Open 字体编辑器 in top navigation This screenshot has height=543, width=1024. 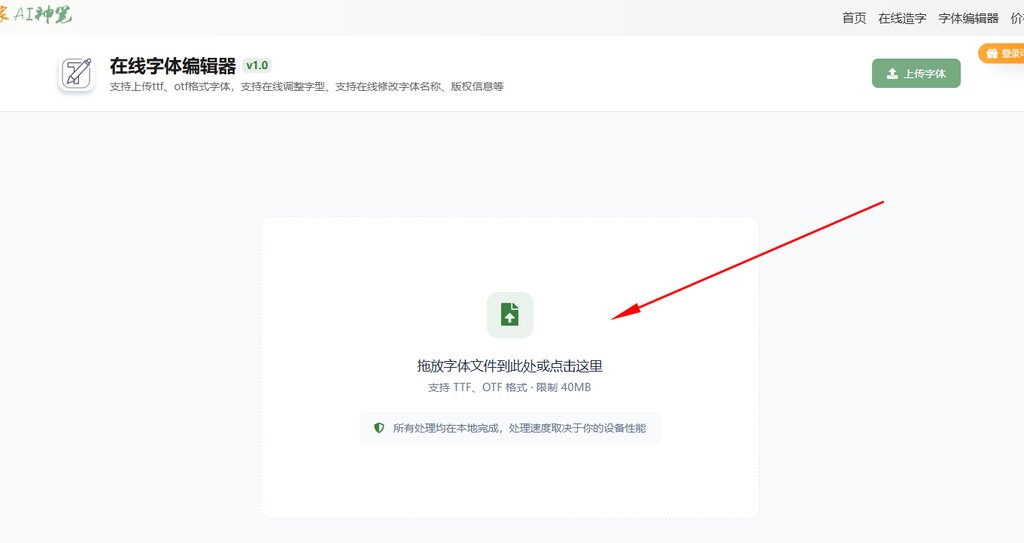(968, 18)
